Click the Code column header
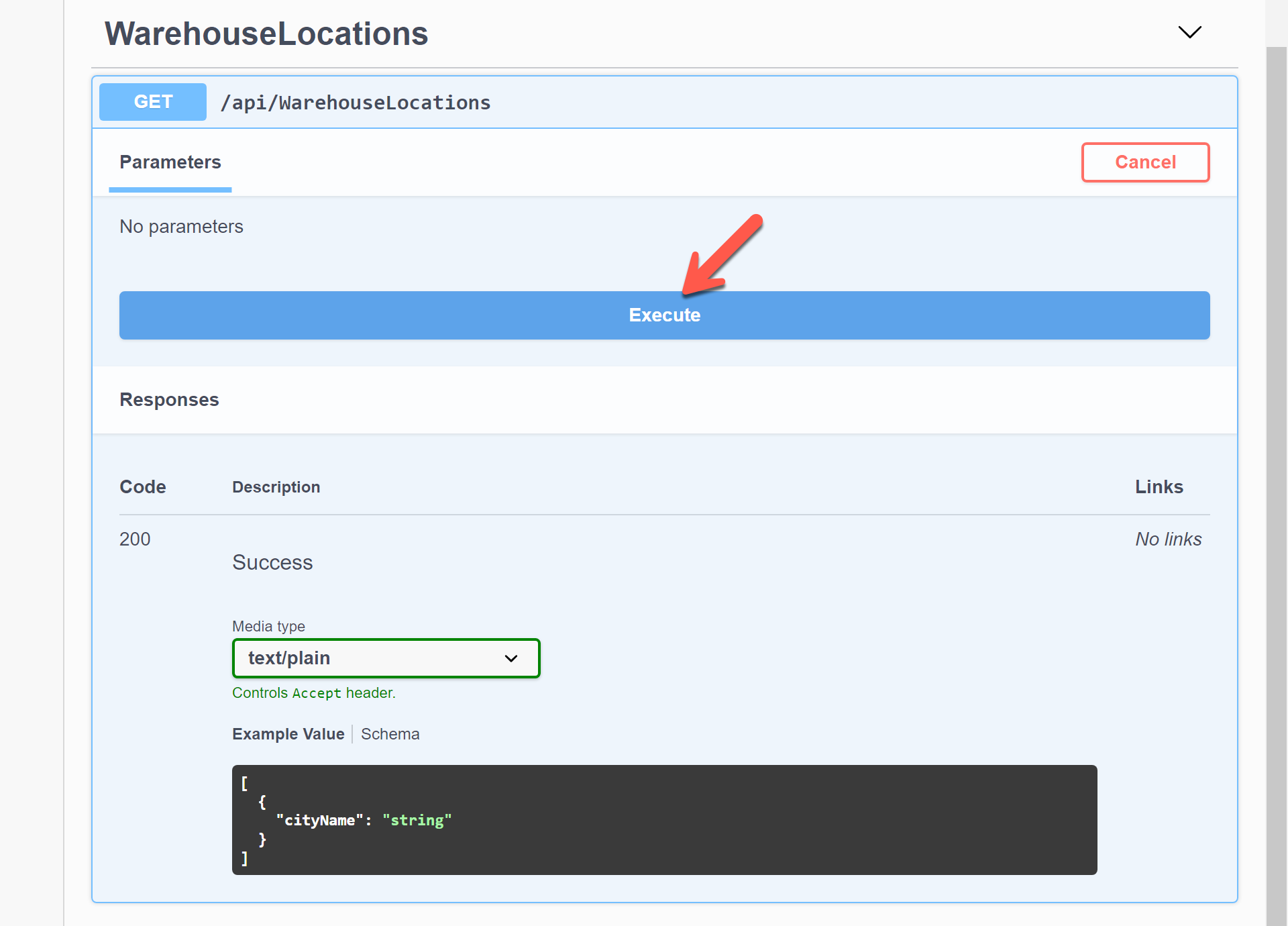Image resolution: width=1288 pixels, height=926 pixels. 143,487
